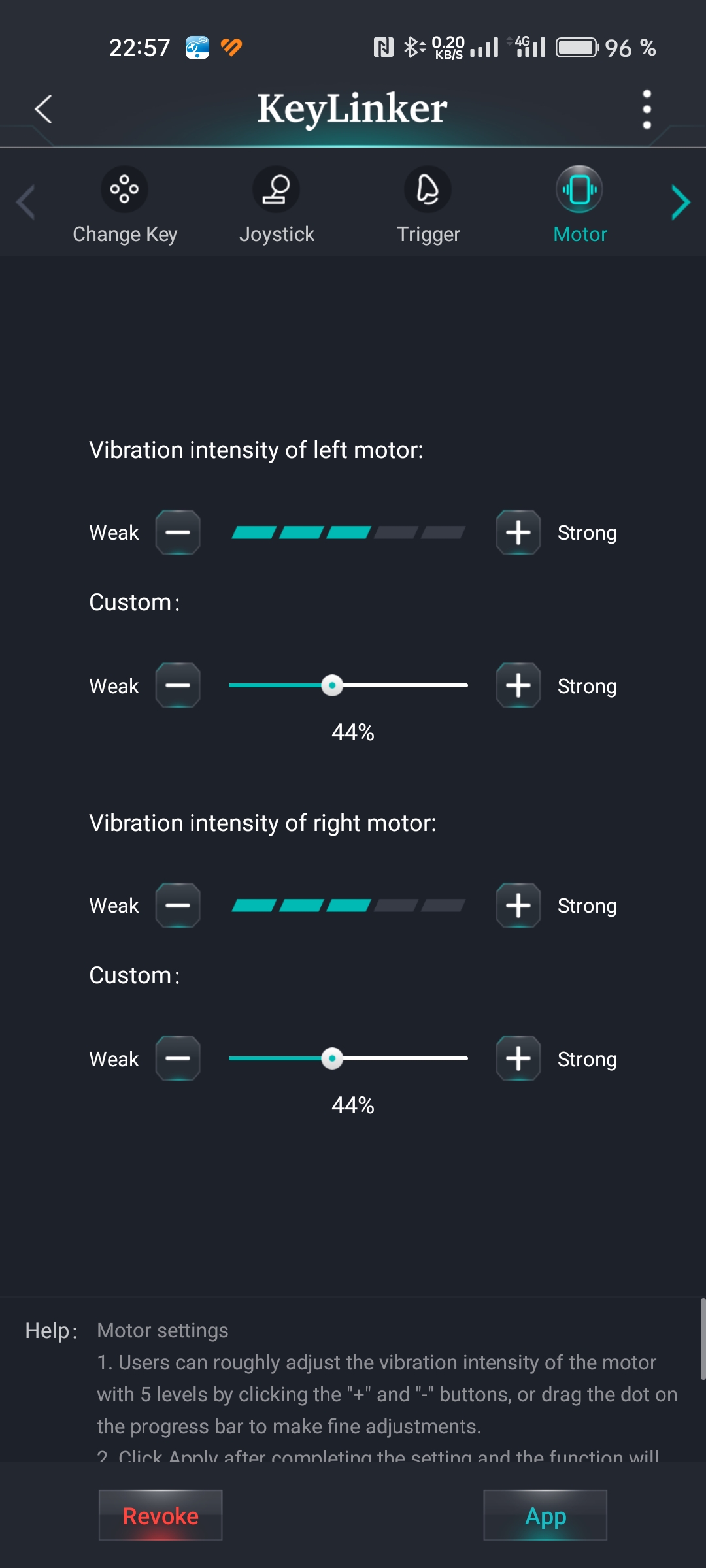Apply settings with the App button
This screenshot has width=706, height=1568.
(x=545, y=1515)
